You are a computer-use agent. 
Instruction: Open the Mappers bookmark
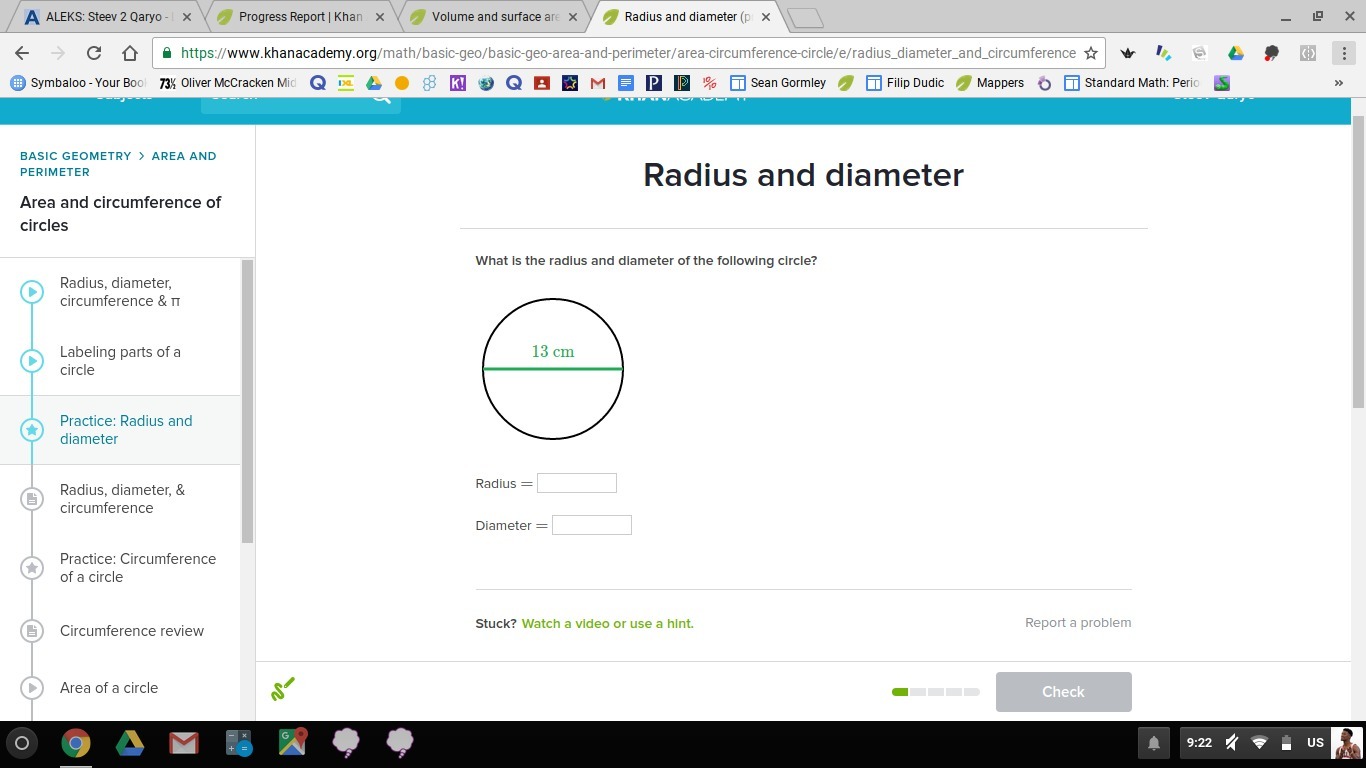(990, 83)
